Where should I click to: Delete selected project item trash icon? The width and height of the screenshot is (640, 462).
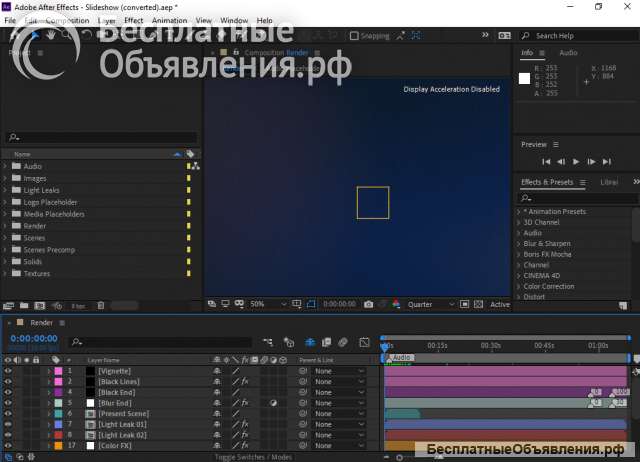(x=101, y=305)
